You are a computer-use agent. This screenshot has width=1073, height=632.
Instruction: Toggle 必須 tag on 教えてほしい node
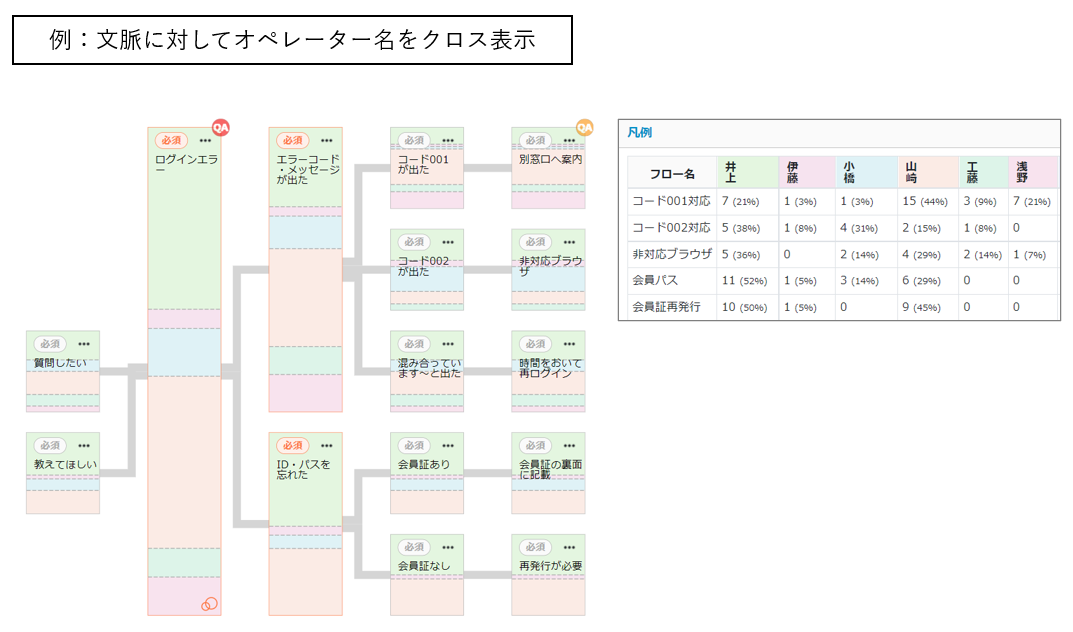pyautogui.click(x=50, y=445)
